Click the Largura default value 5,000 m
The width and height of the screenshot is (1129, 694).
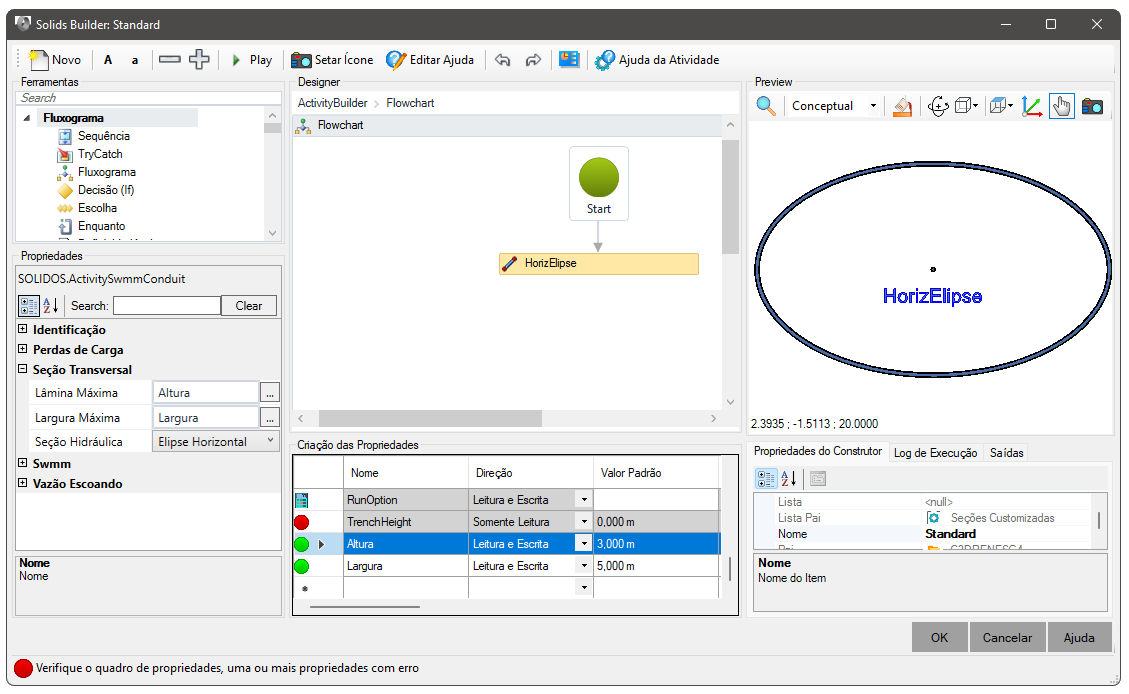(x=656, y=567)
